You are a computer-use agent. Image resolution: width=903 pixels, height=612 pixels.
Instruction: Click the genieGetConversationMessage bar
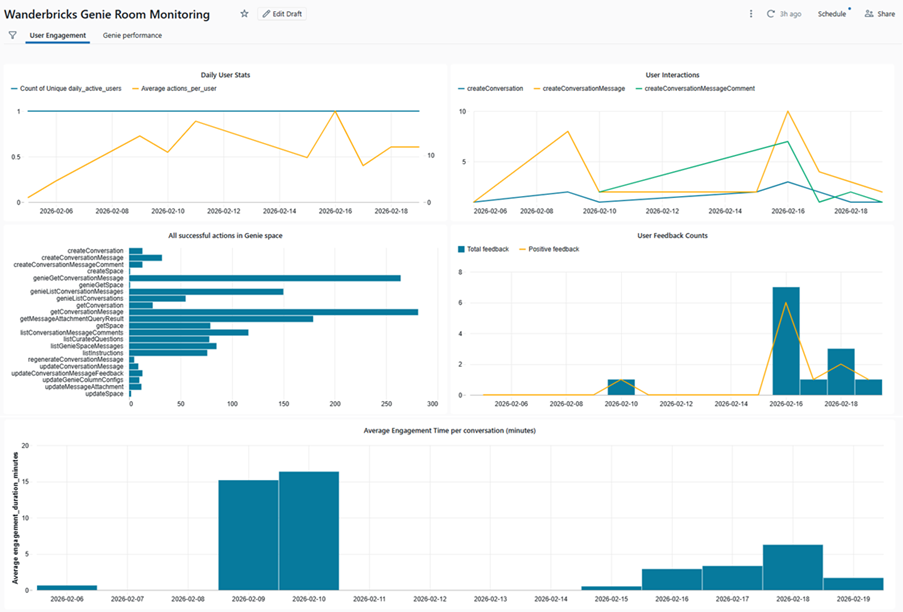pos(265,278)
